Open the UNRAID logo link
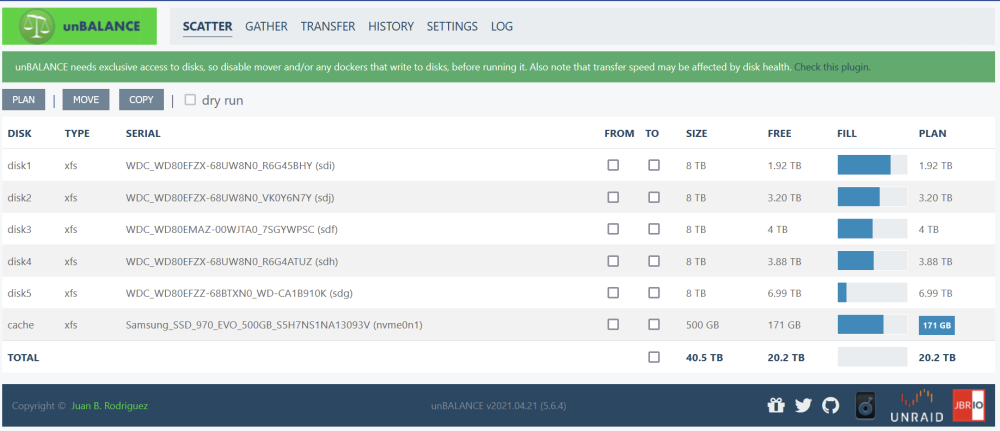The height and width of the screenshot is (431, 1000). (x=917, y=407)
